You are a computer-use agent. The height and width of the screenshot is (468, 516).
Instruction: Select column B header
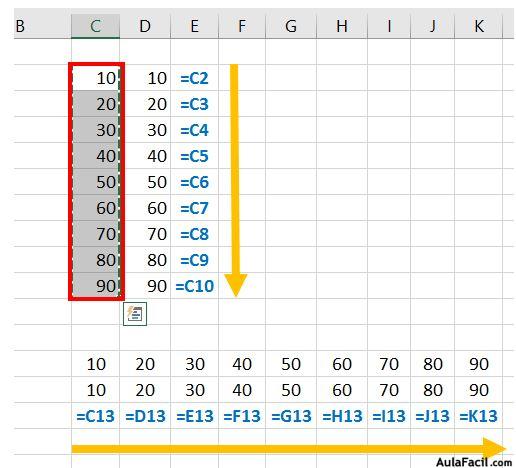pyautogui.click(x=42, y=26)
